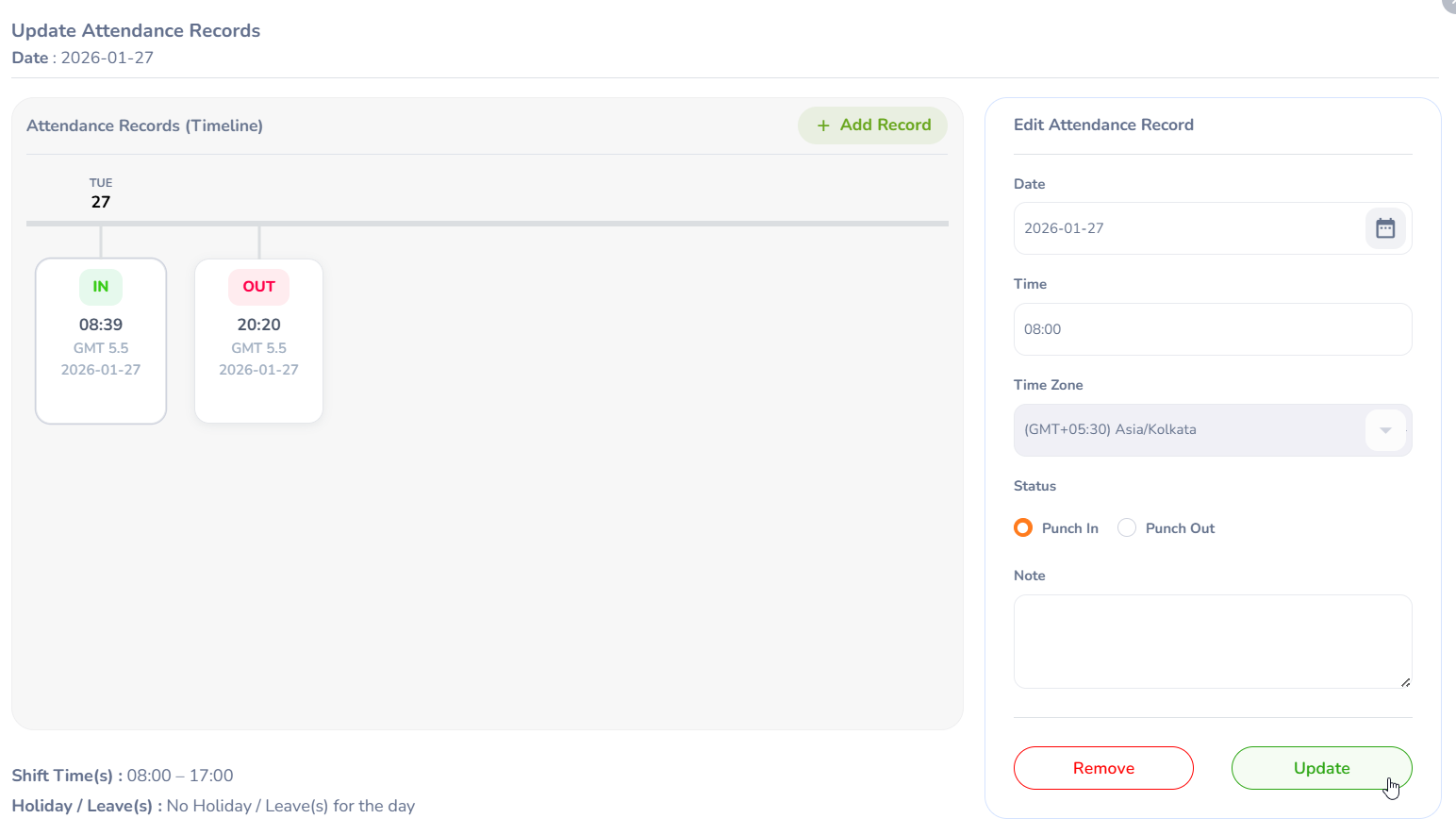Expand the Time Zone dropdown arrow
This screenshot has height=835, width=1456.
click(x=1385, y=430)
